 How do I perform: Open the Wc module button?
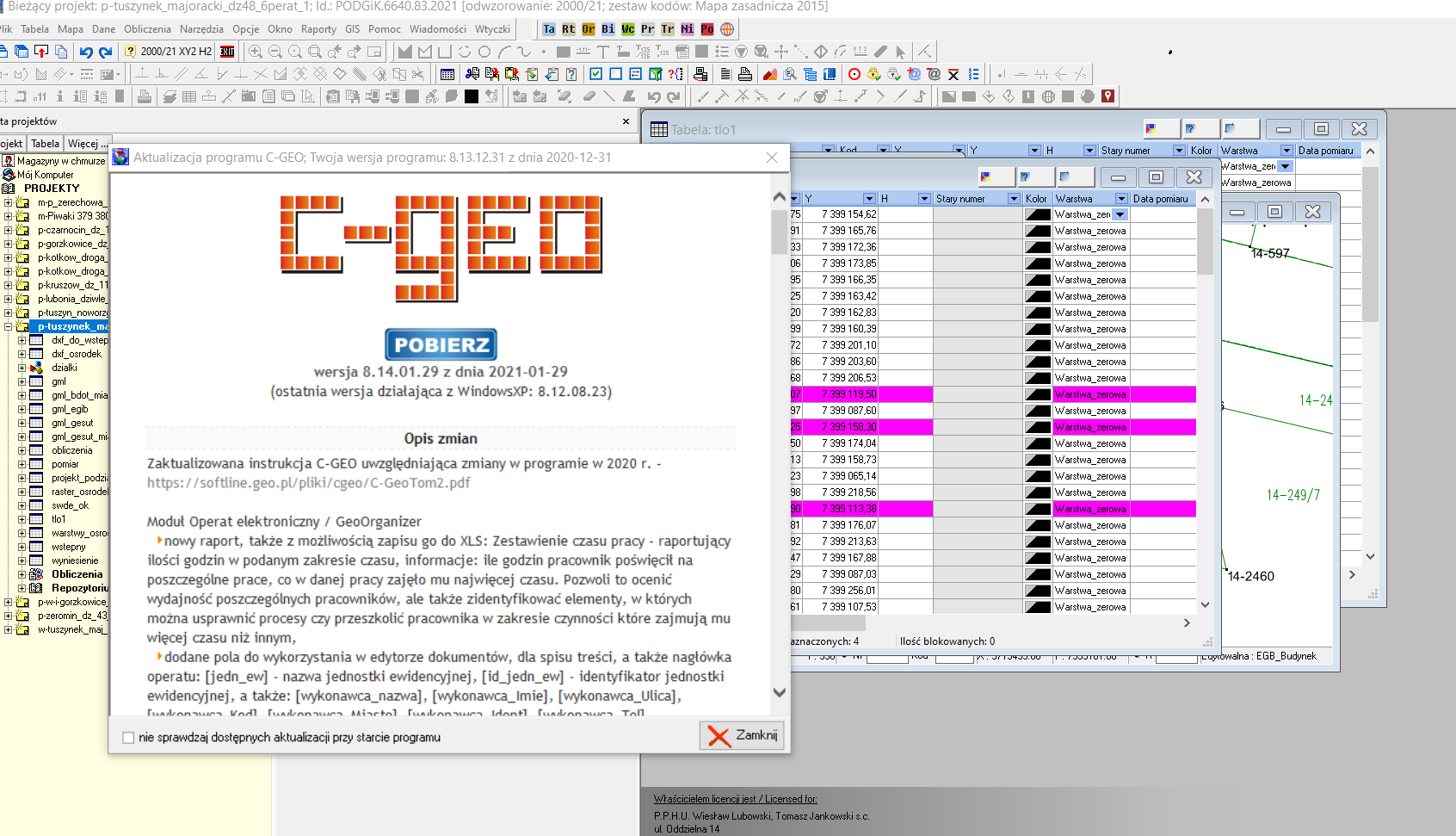click(628, 29)
